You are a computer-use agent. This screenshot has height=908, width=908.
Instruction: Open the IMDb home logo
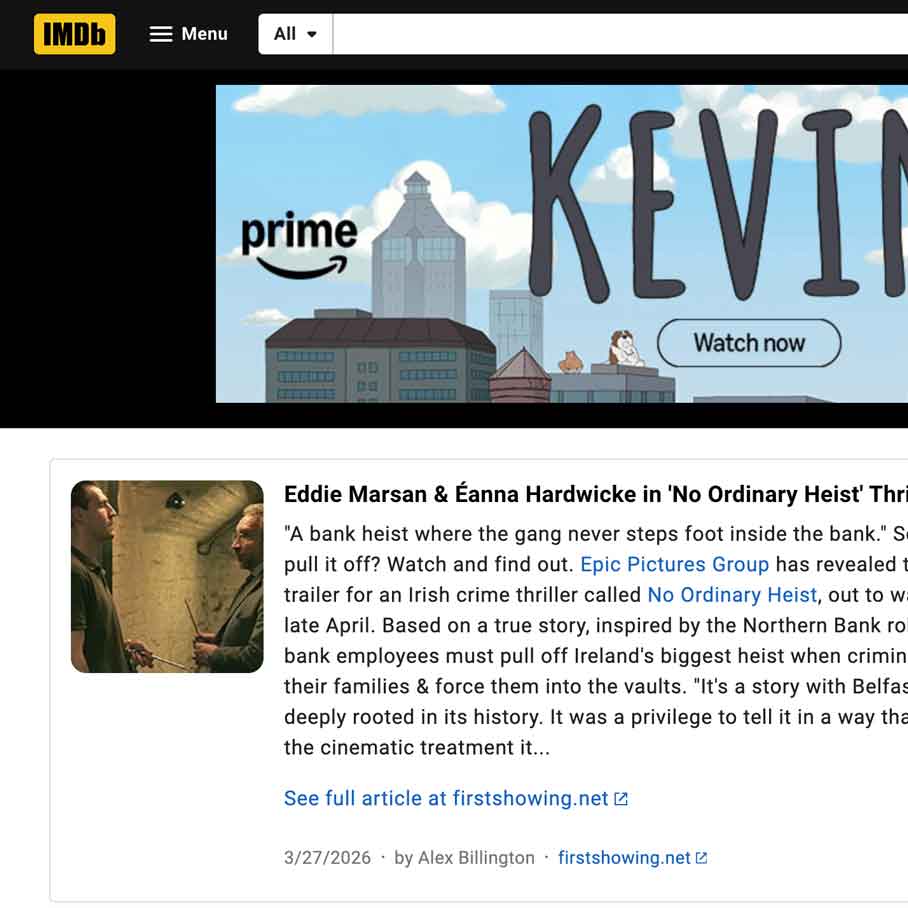click(74, 34)
